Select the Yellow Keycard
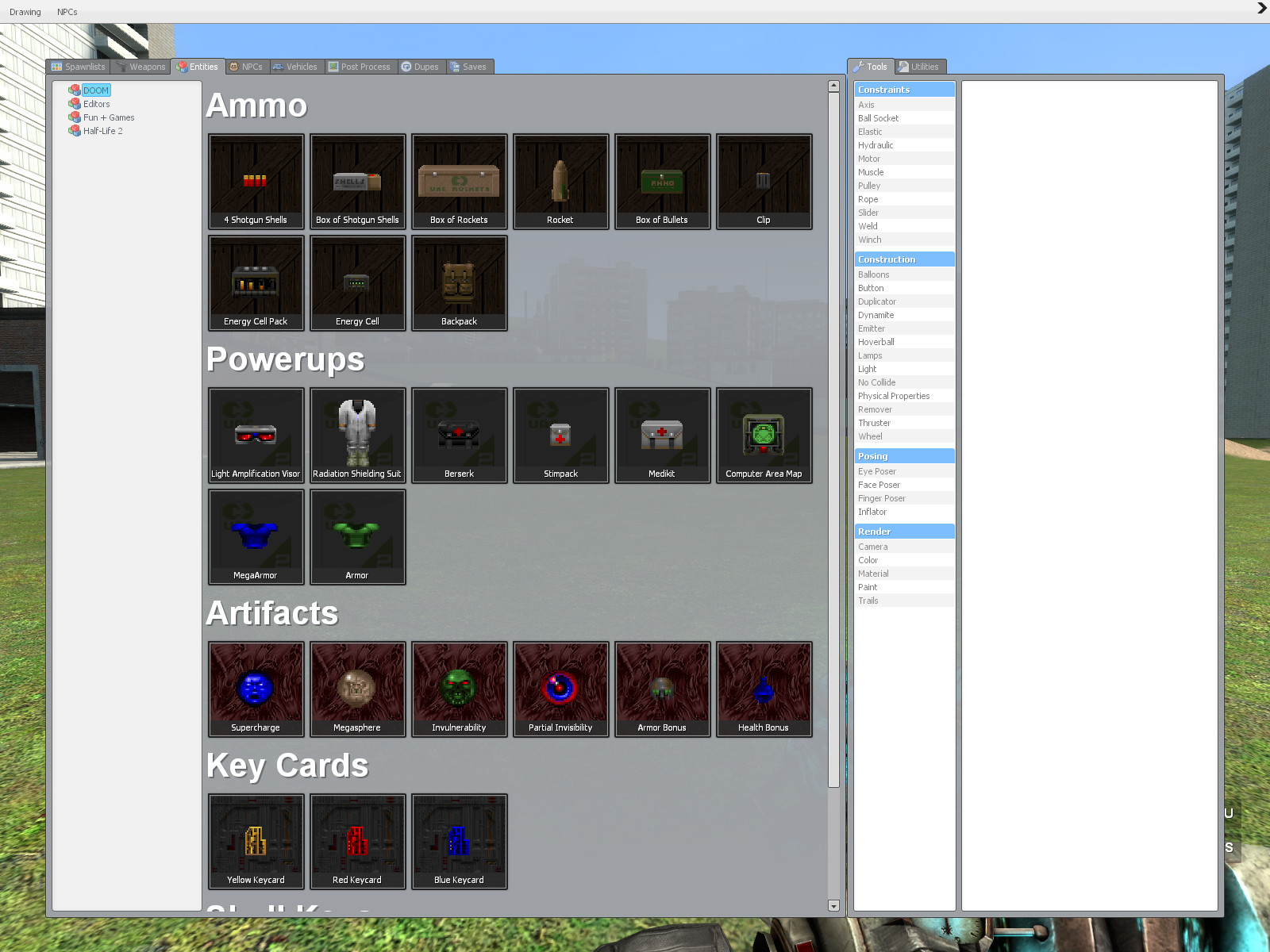The width and height of the screenshot is (1270, 952). click(256, 842)
